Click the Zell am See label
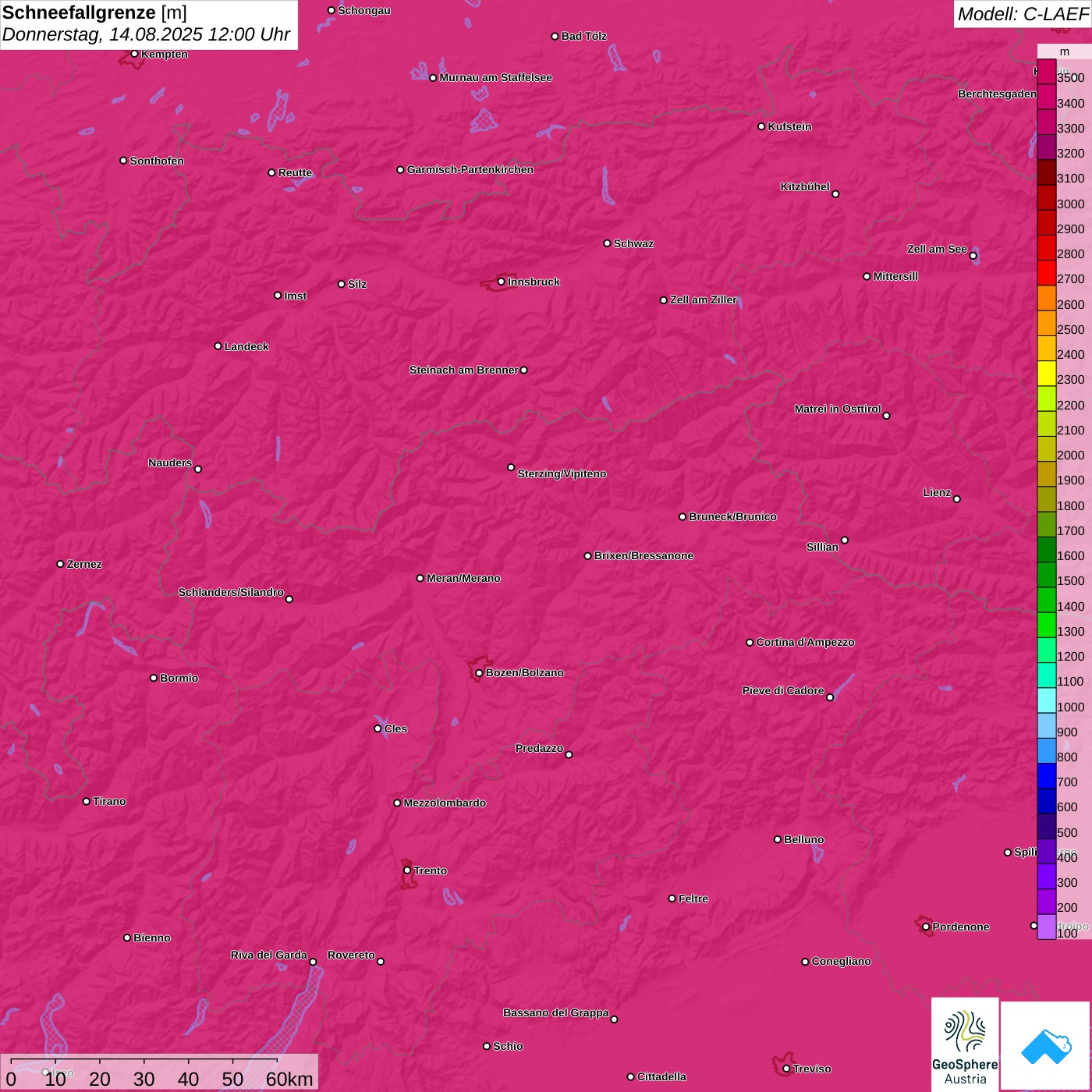The image size is (1092, 1092). [937, 249]
